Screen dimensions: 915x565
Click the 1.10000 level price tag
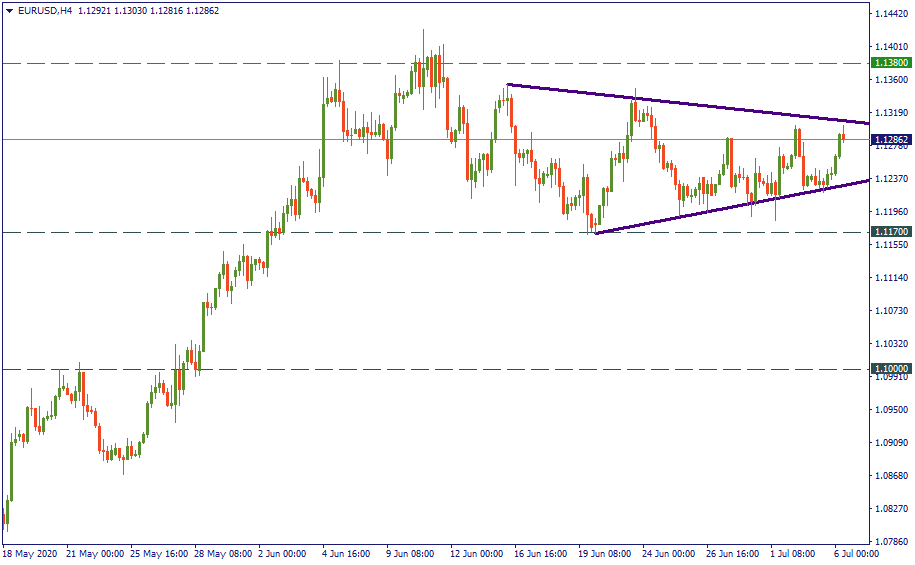(x=891, y=369)
